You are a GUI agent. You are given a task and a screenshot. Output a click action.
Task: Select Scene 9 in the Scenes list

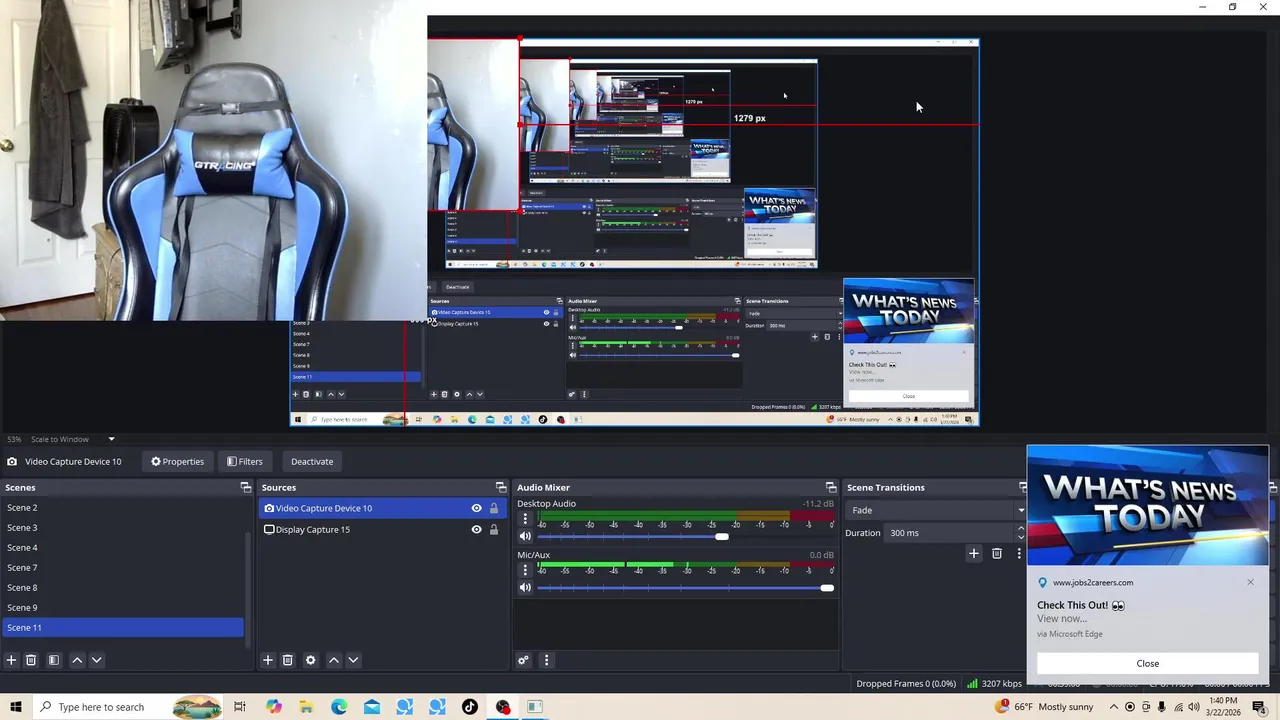coord(122,608)
